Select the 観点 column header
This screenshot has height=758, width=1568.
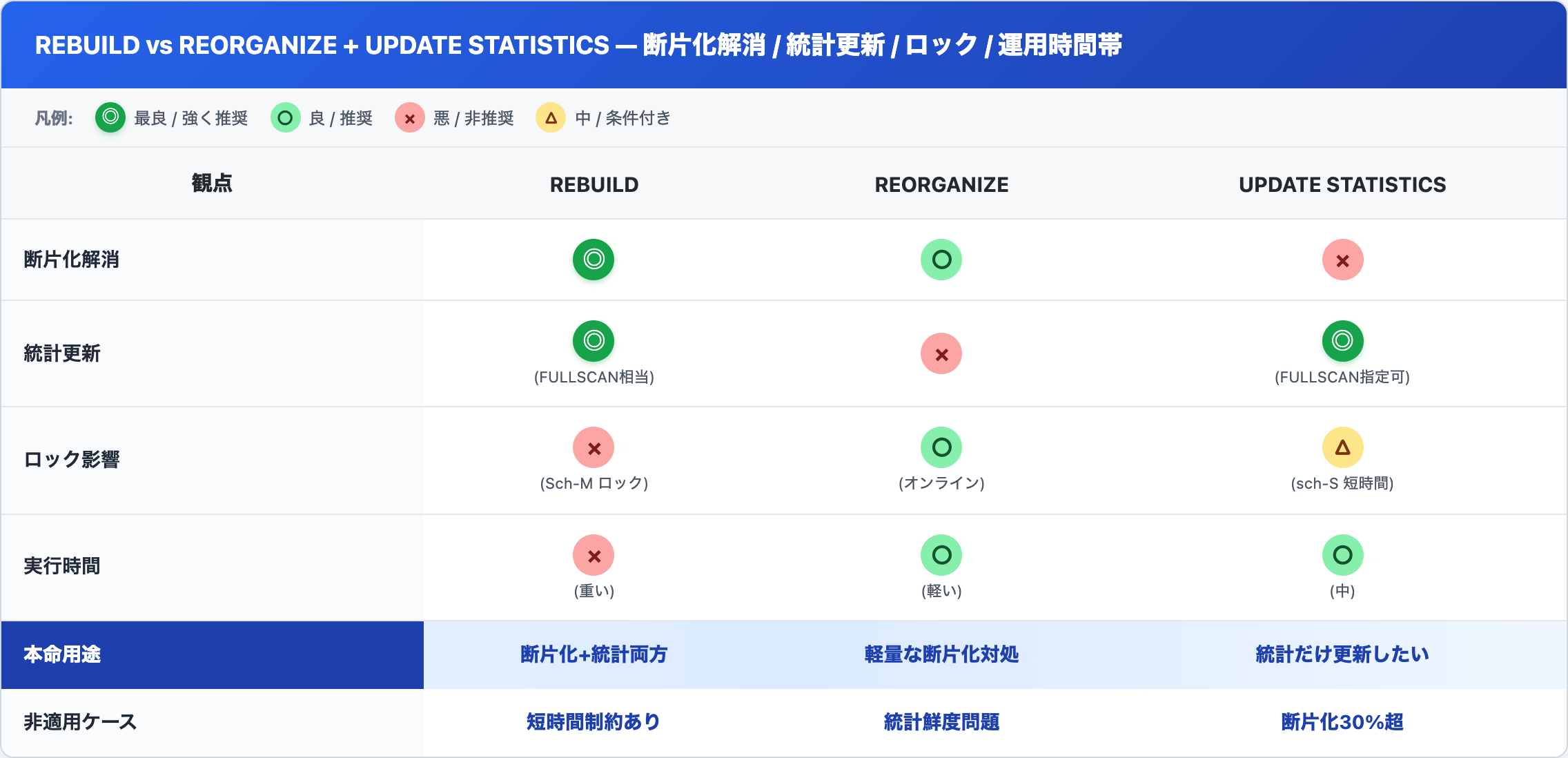click(x=212, y=184)
